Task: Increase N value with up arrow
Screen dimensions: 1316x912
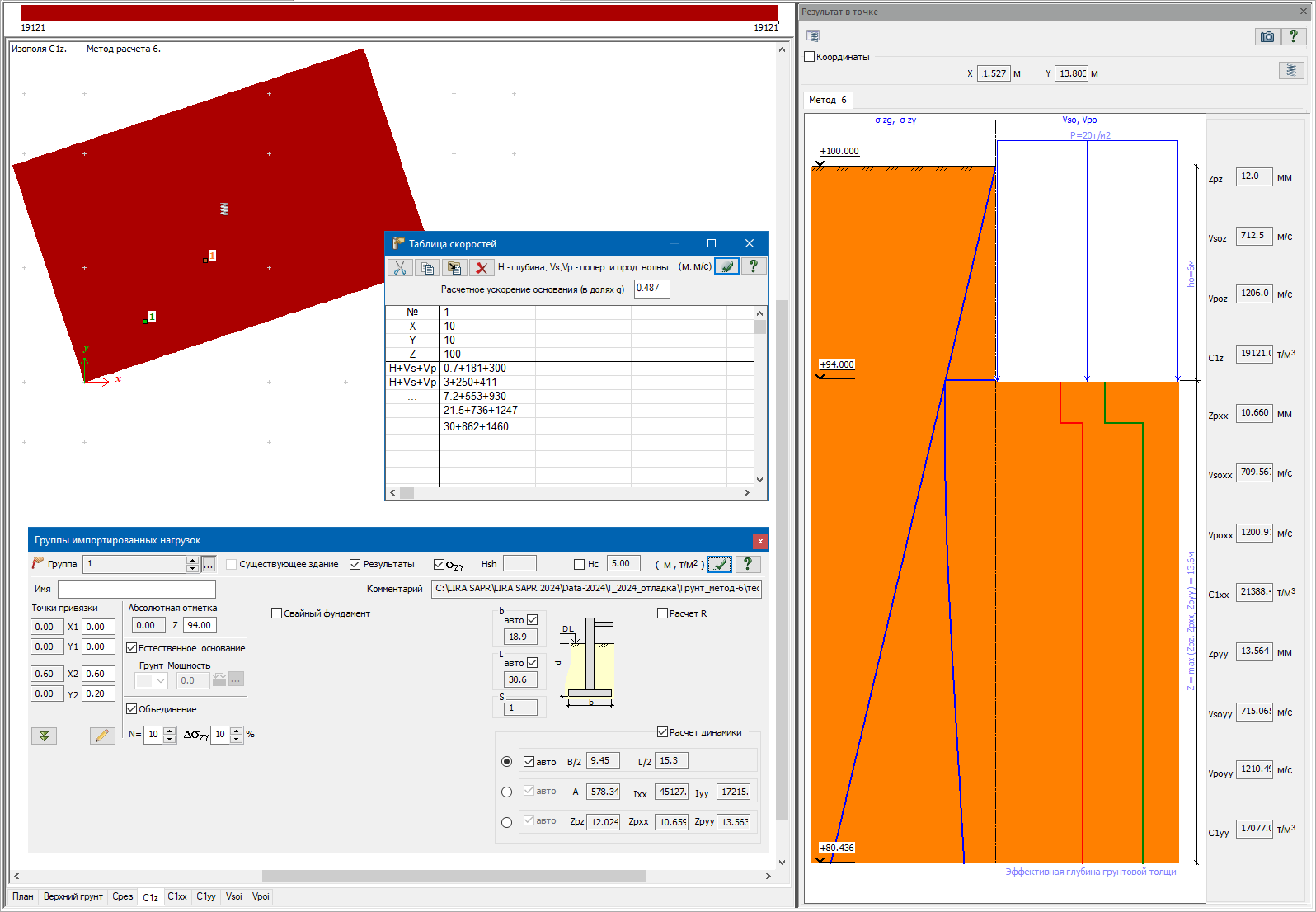Action: [x=170, y=731]
